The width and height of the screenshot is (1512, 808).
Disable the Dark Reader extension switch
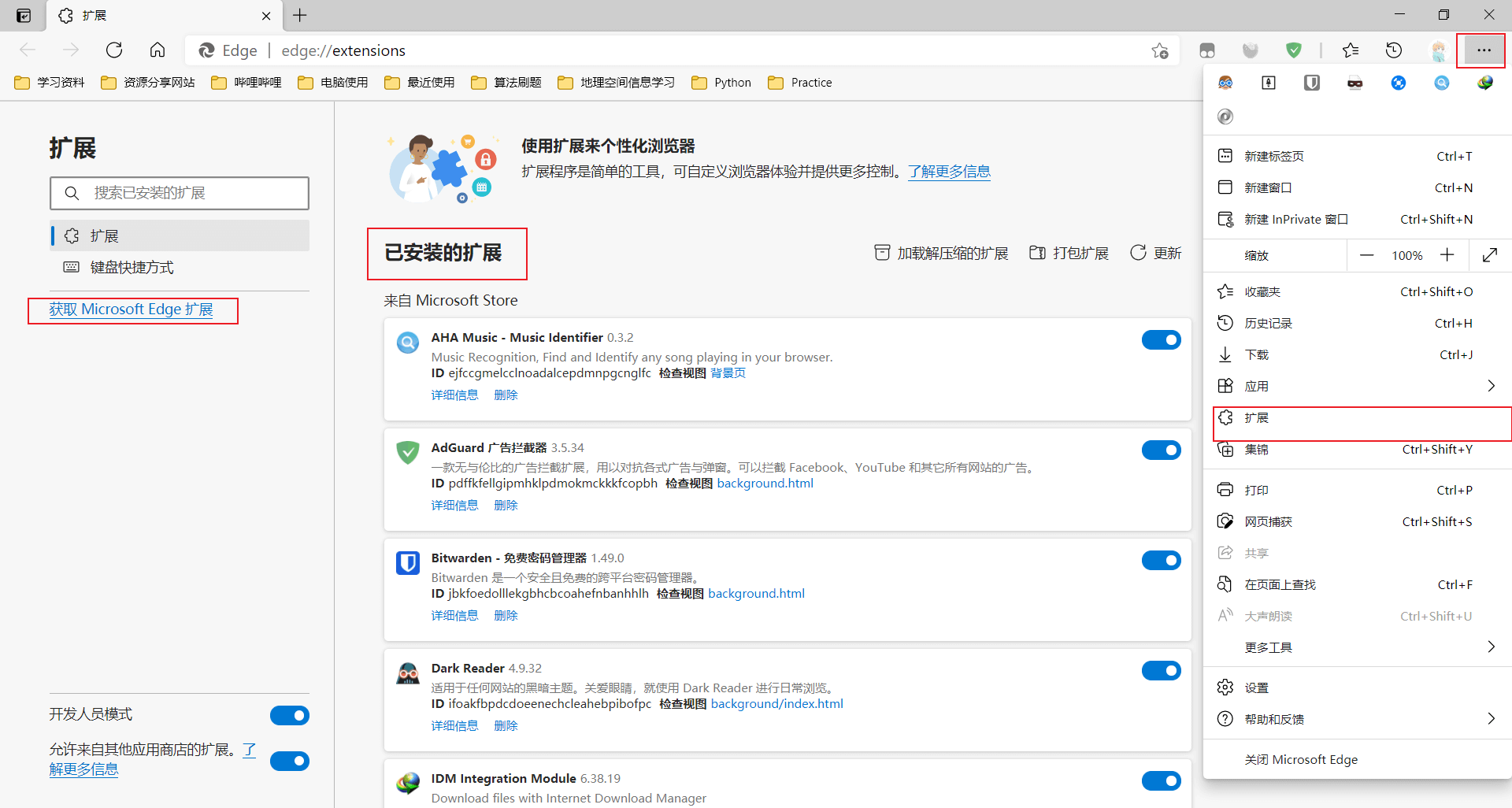point(1161,670)
